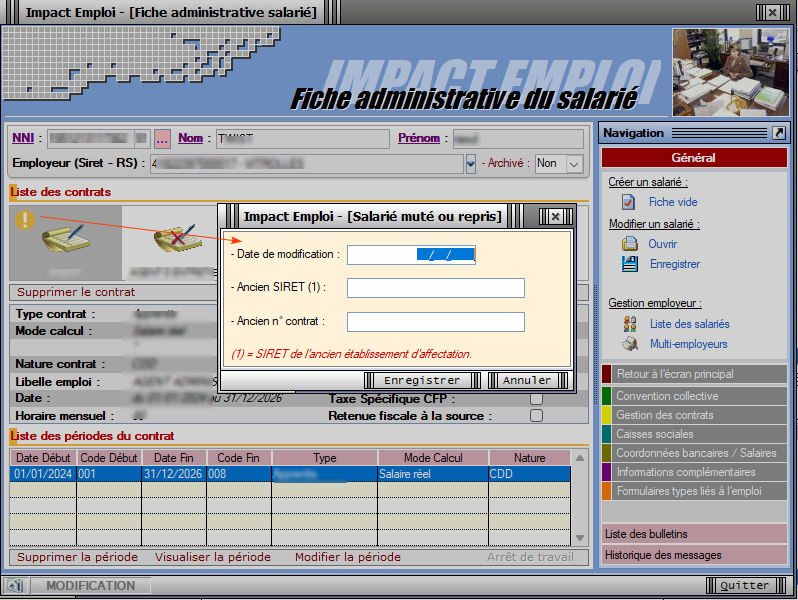Click Supprimer la période
The height and width of the screenshot is (600, 798).
pos(77,557)
